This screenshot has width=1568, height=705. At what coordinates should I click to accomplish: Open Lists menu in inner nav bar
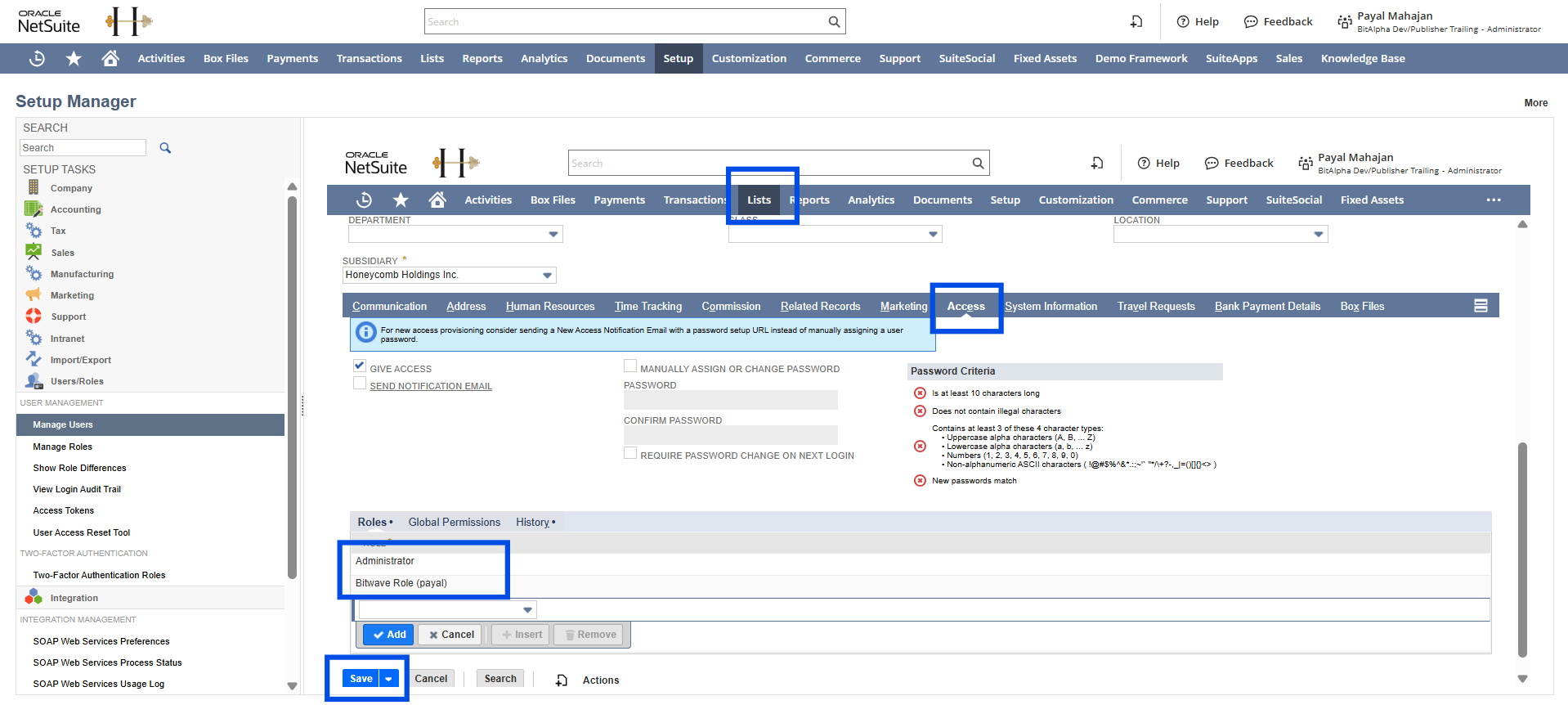tap(759, 200)
